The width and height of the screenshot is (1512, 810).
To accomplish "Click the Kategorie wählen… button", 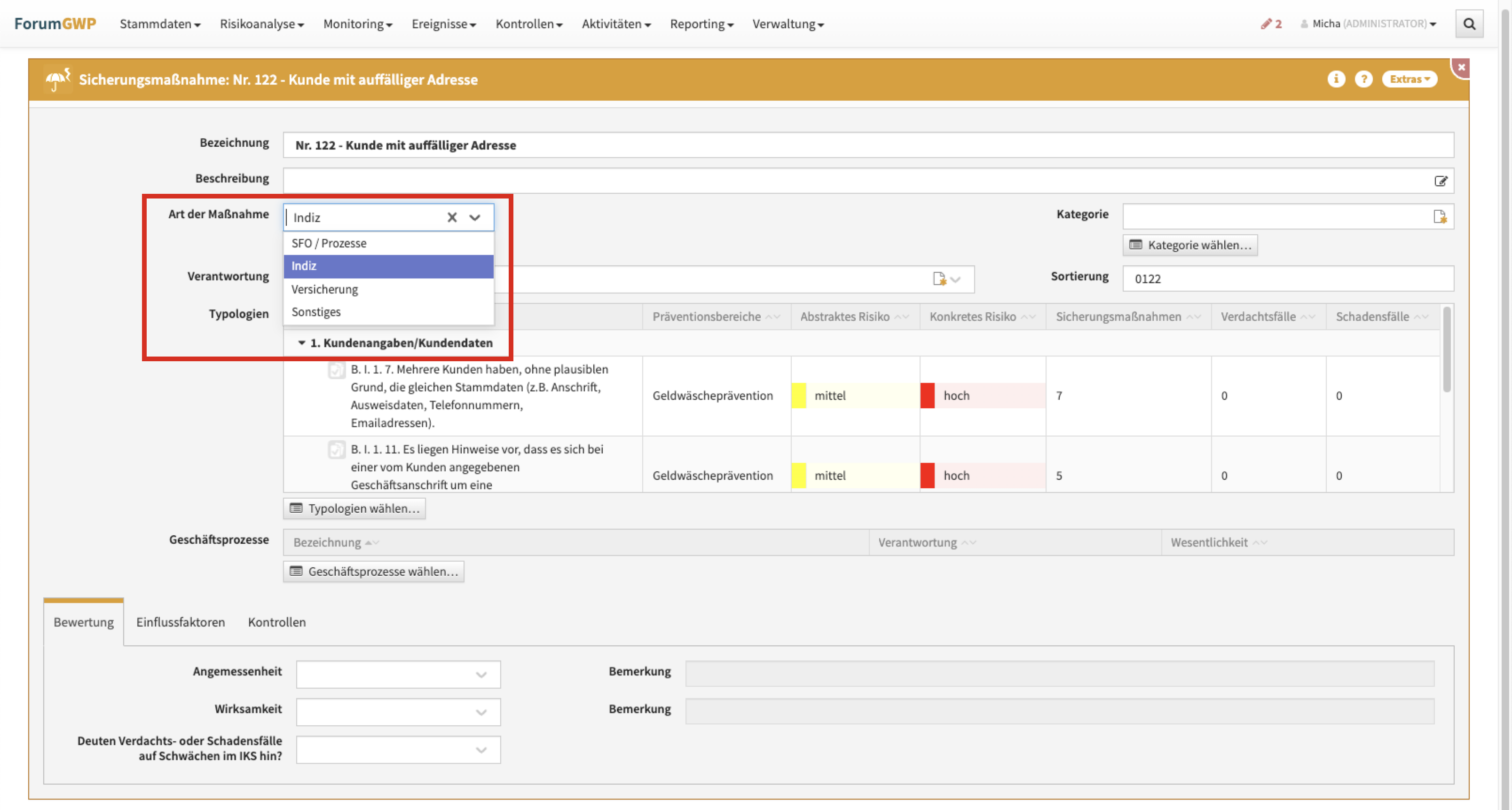I will coord(1190,245).
